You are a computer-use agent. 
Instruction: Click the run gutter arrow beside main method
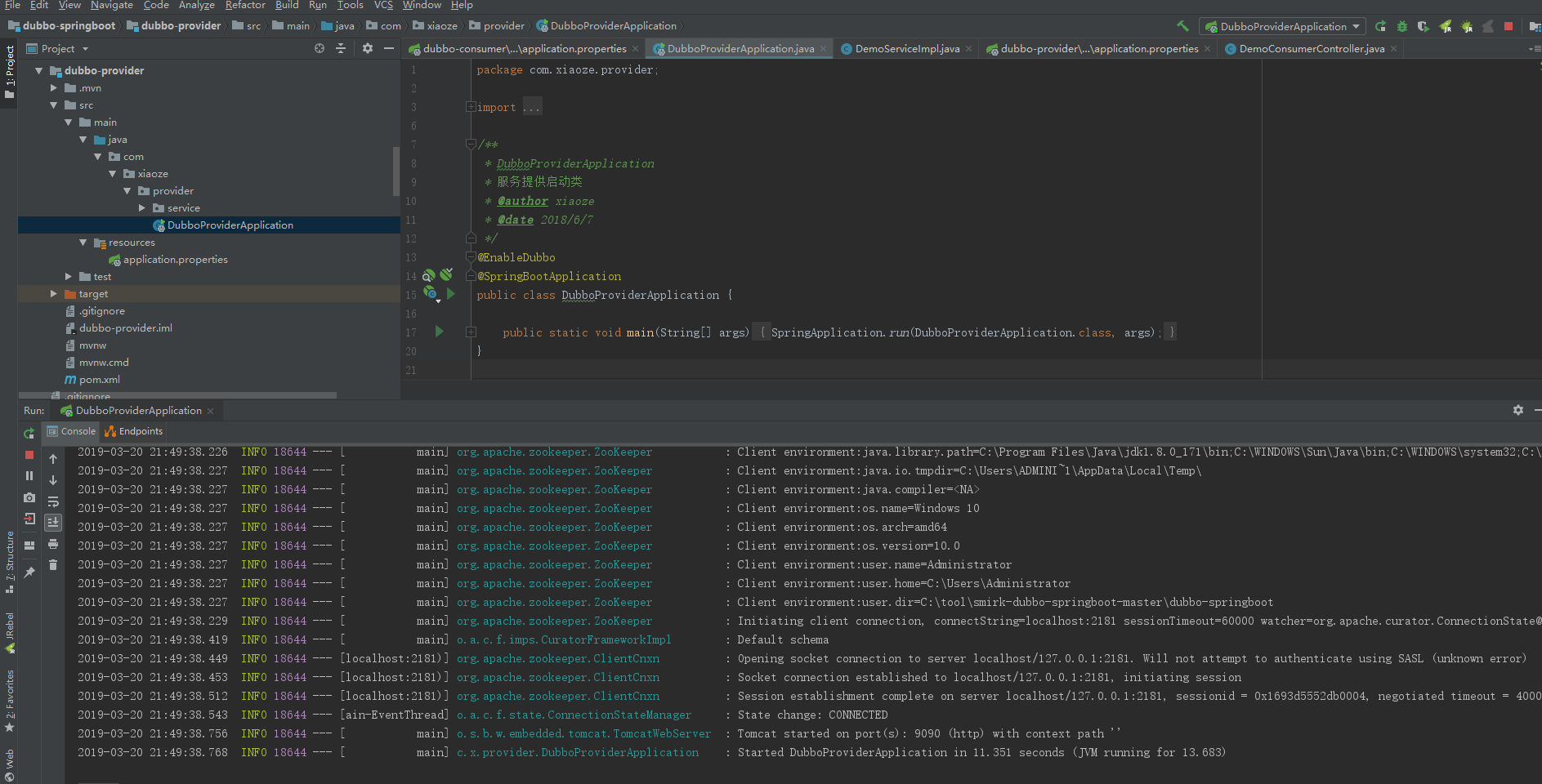point(439,332)
